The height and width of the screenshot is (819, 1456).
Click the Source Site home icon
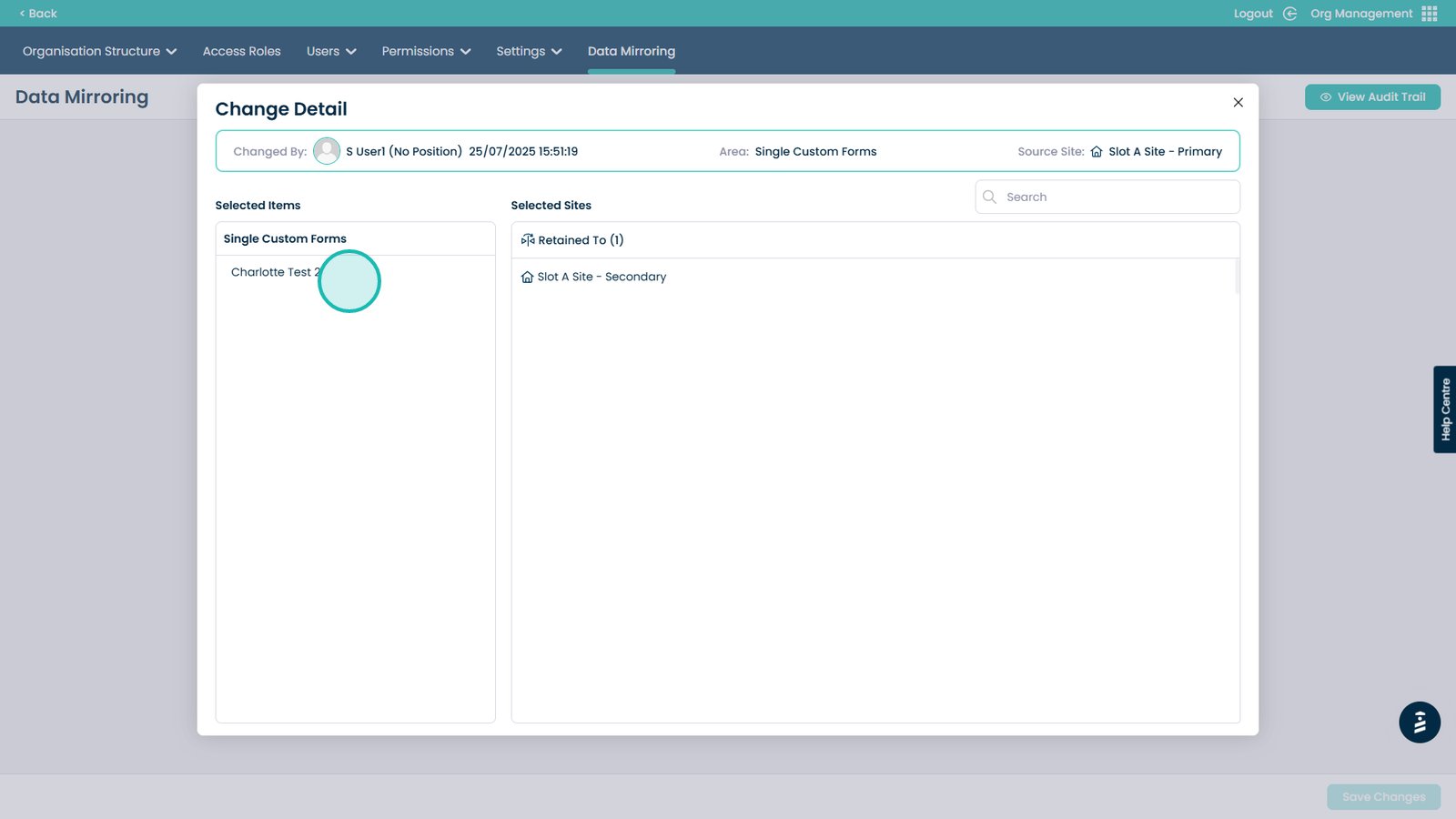1097,152
